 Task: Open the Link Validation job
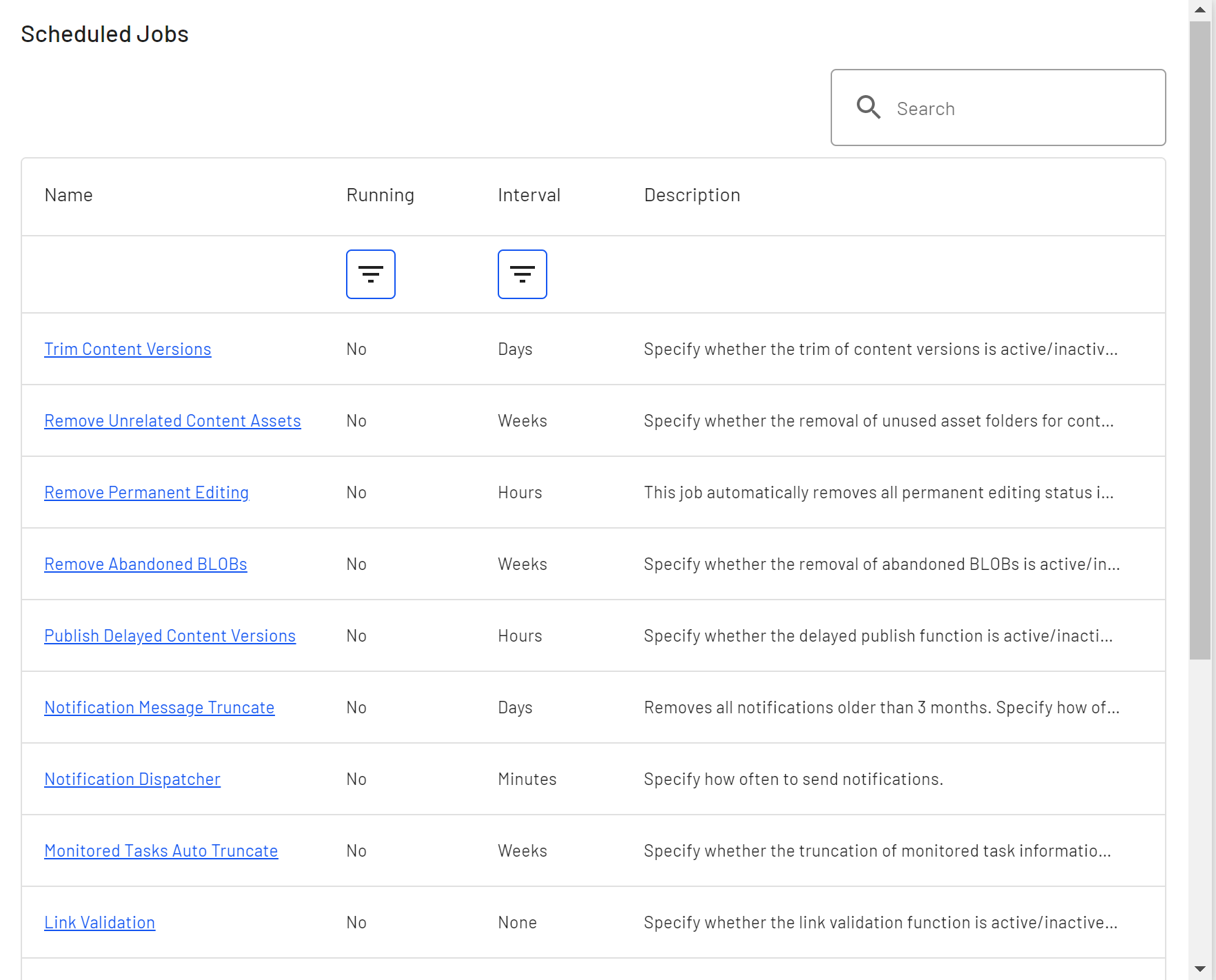tap(100, 923)
